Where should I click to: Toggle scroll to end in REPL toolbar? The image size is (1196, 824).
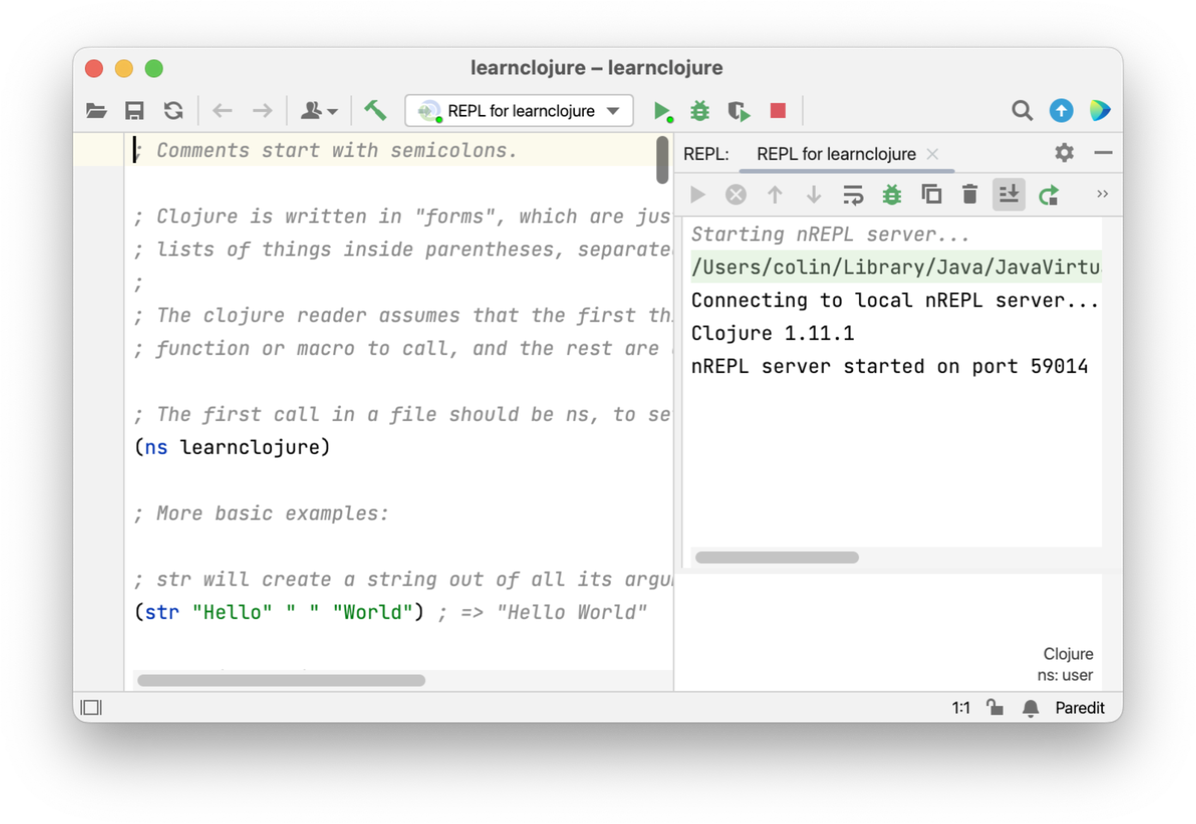[x=1008, y=195]
